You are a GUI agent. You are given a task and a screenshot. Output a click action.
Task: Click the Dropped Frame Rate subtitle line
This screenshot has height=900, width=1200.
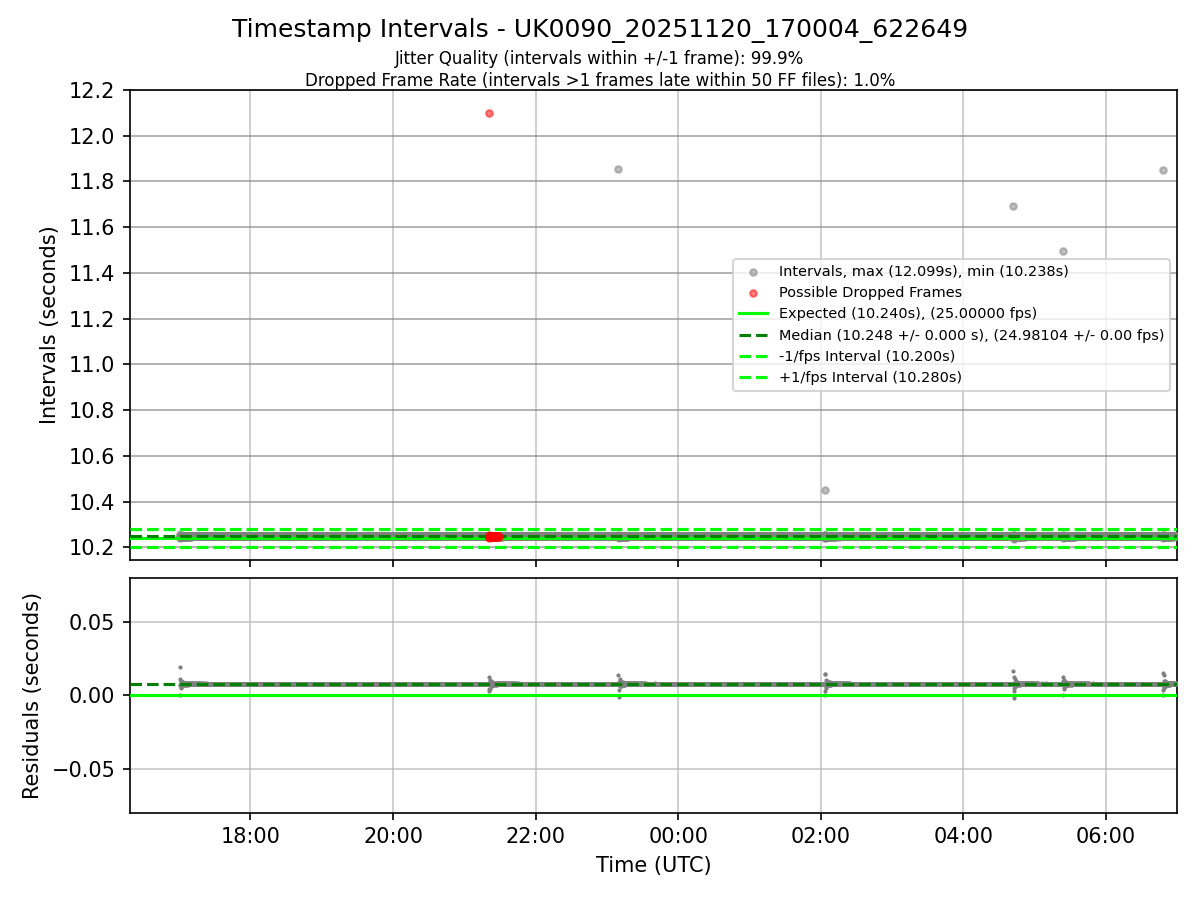tap(600, 80)
